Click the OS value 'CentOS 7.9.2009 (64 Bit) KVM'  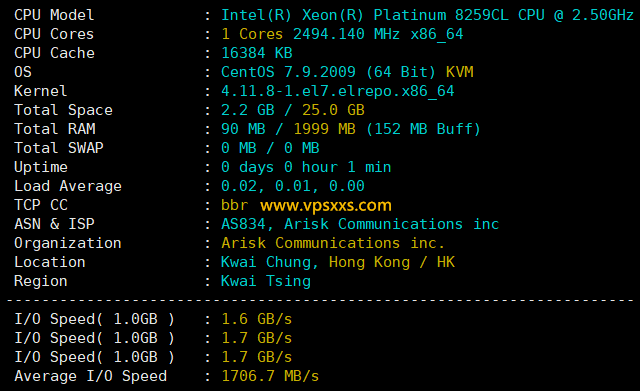pyautogui.click(x=347, y=72)
